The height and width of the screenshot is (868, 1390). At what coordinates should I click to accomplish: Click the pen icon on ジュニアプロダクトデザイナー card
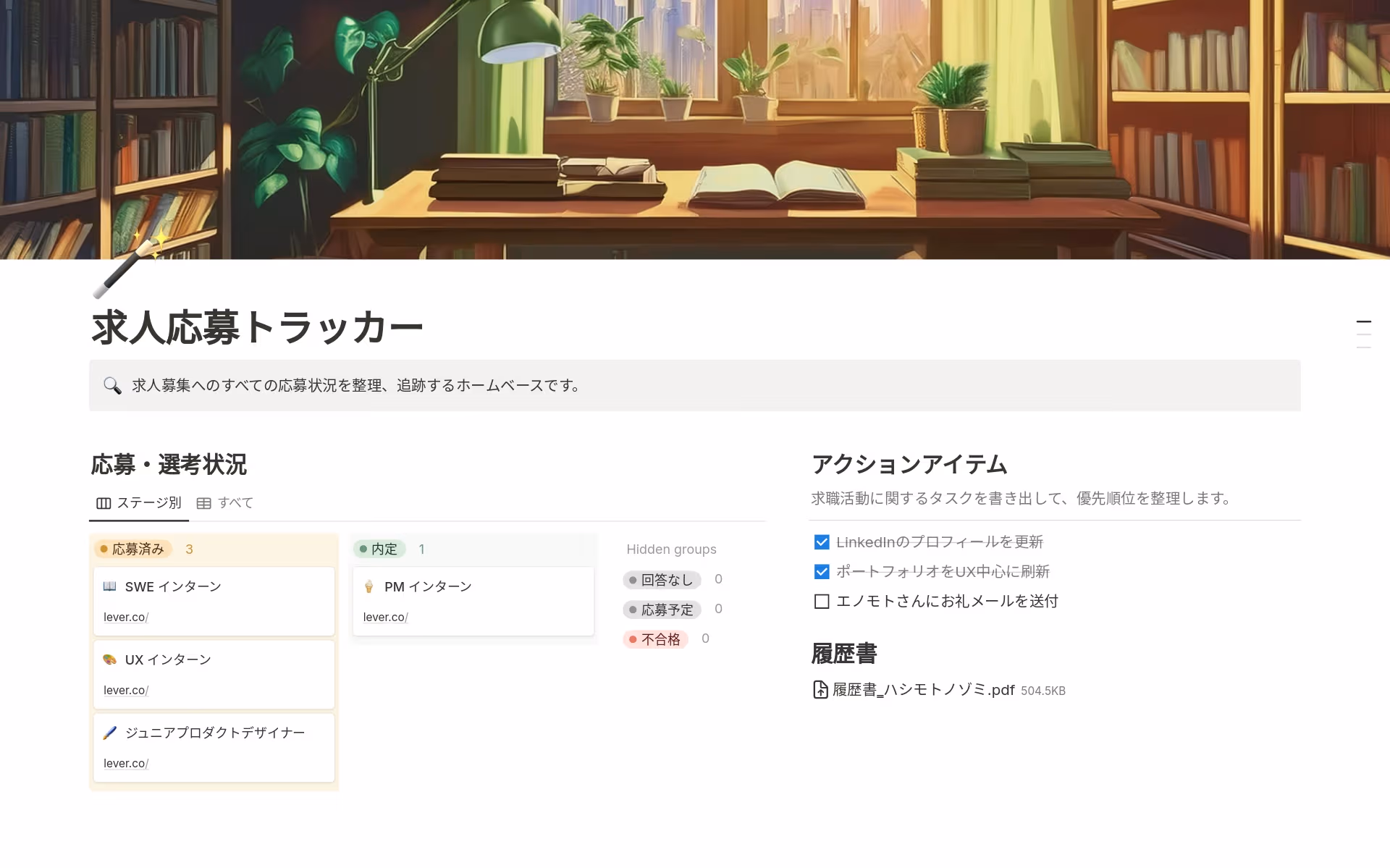[x=109, y=733]
